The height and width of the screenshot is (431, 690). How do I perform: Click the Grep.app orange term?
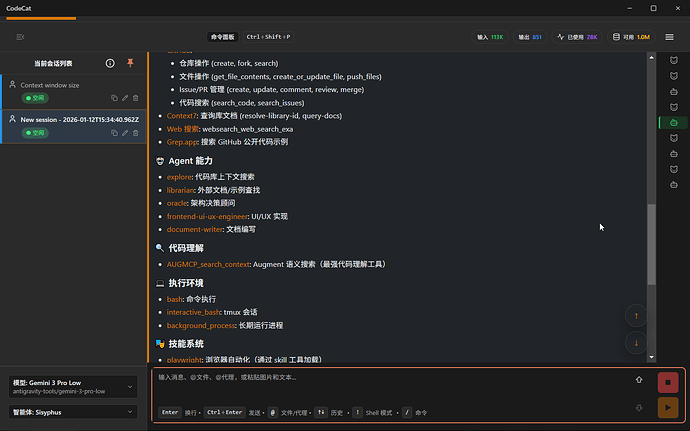(x=182, y=142)
